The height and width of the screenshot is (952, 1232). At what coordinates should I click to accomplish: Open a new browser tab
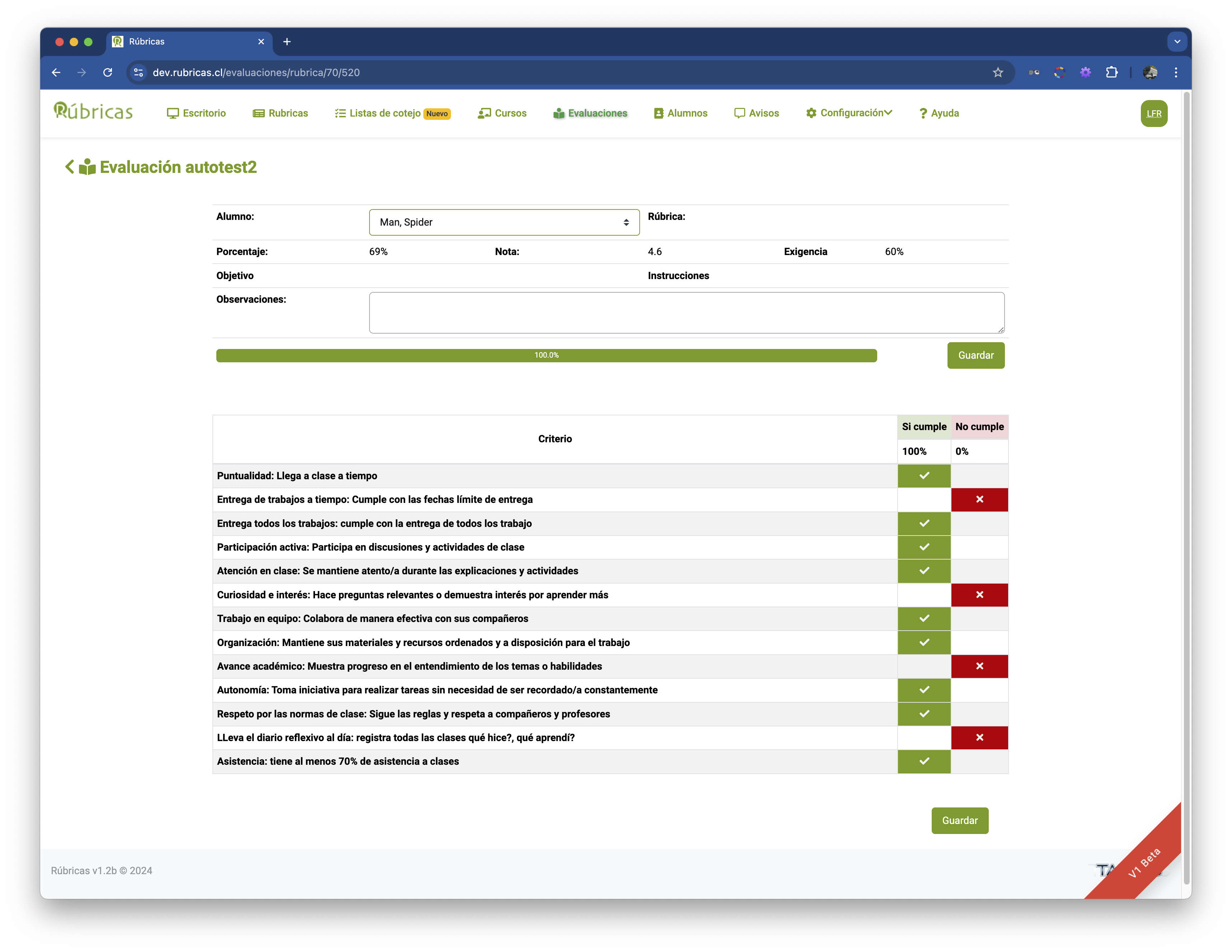click(287, 42)
